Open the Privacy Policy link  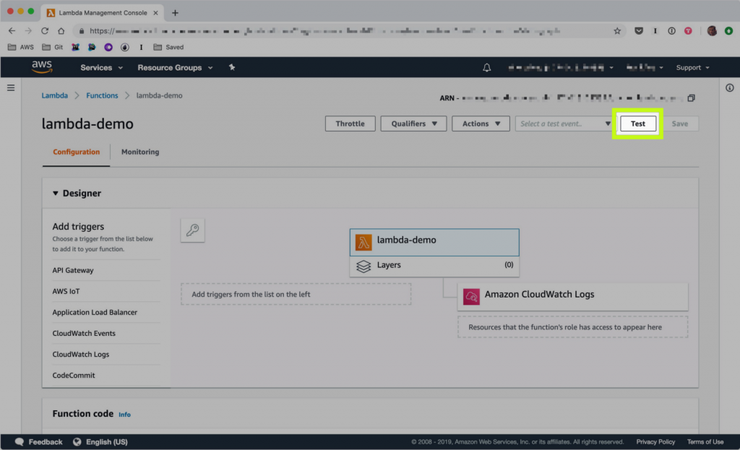tap(655, 442)
